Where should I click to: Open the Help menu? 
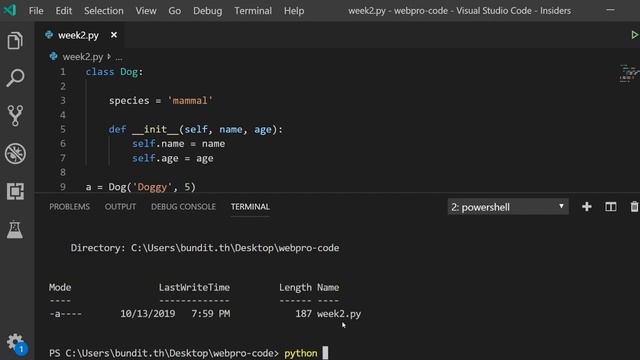(294, 11)
